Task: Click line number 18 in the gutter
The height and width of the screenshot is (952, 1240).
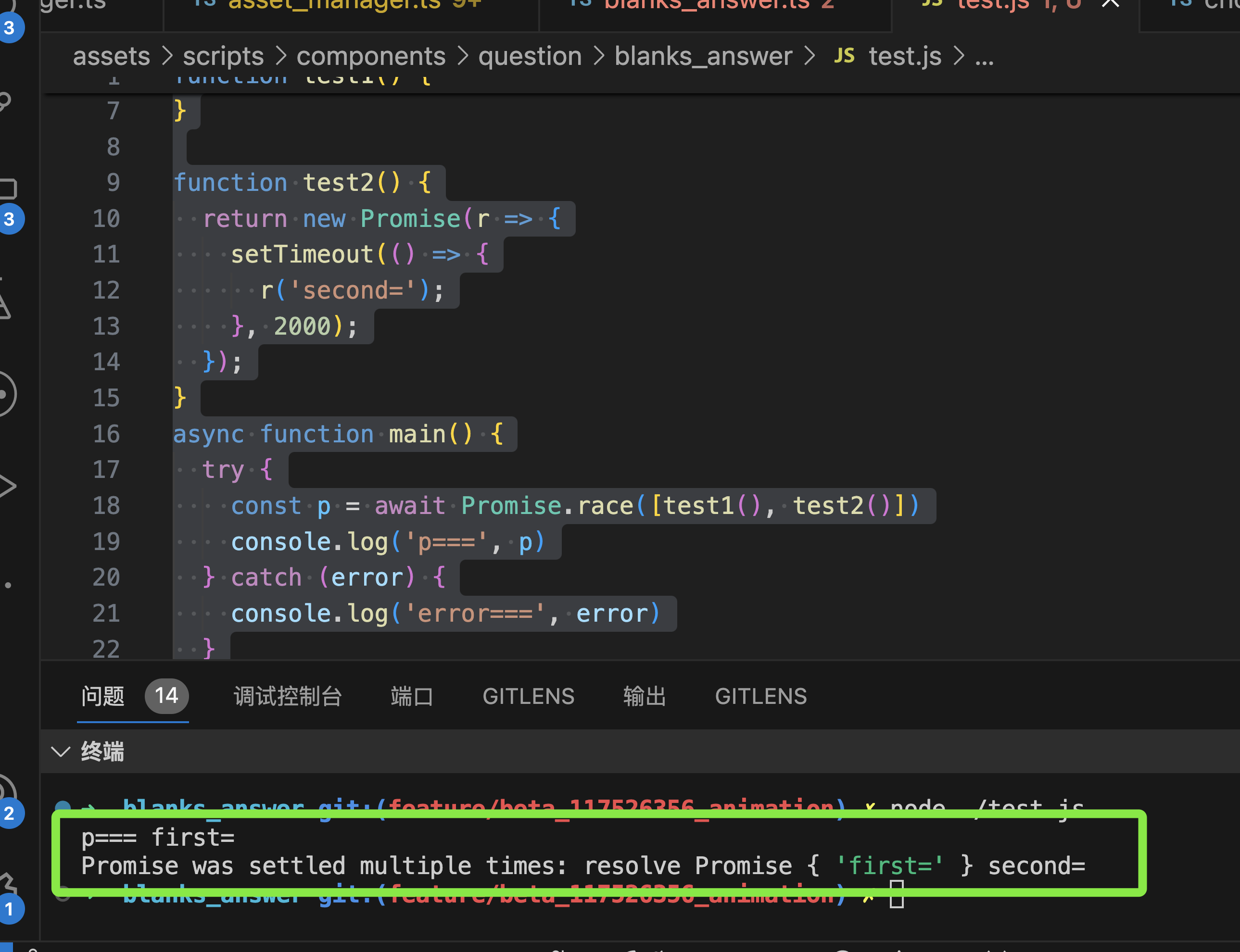Action: [107, 505]
